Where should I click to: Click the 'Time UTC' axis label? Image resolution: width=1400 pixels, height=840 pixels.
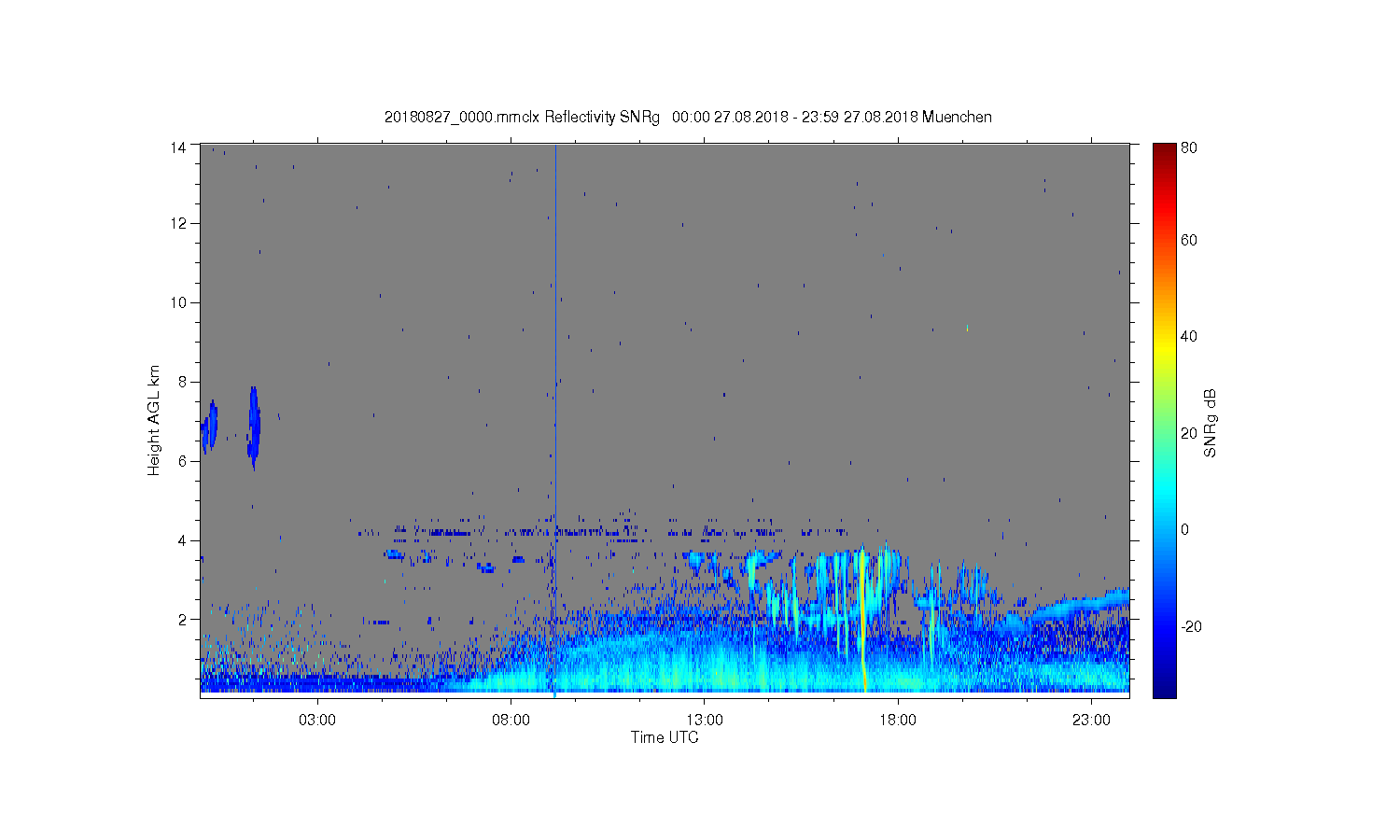(665, 737)
